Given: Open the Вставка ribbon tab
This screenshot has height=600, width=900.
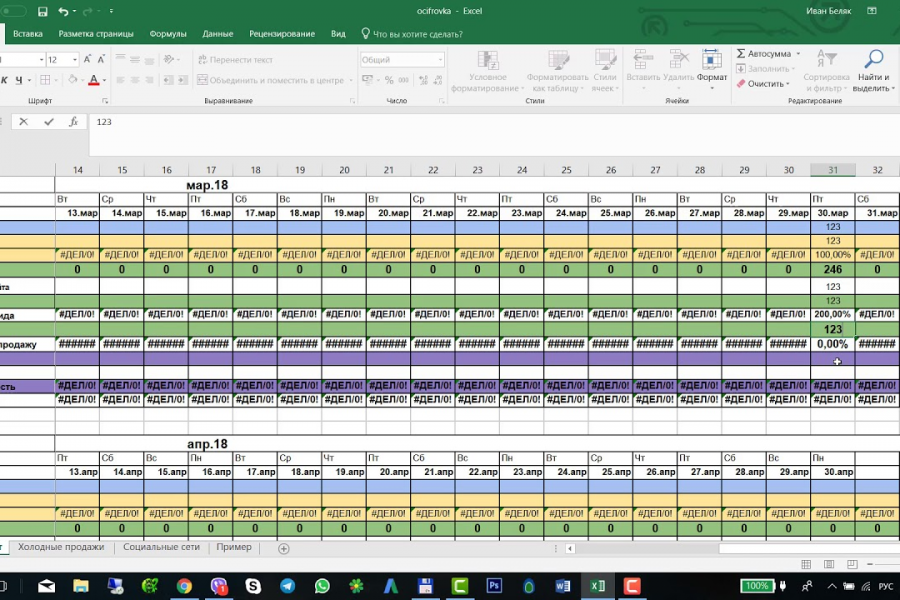Looking at the screenshot, I should pos(28,34).
